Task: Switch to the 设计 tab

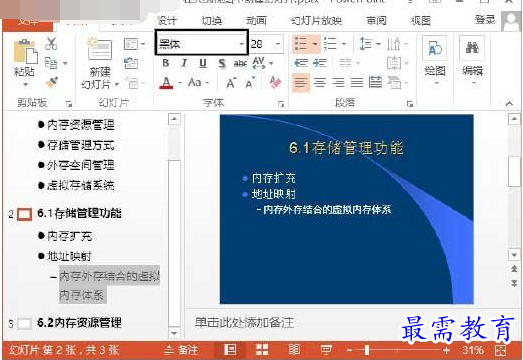Action: (x=167, y=21)
